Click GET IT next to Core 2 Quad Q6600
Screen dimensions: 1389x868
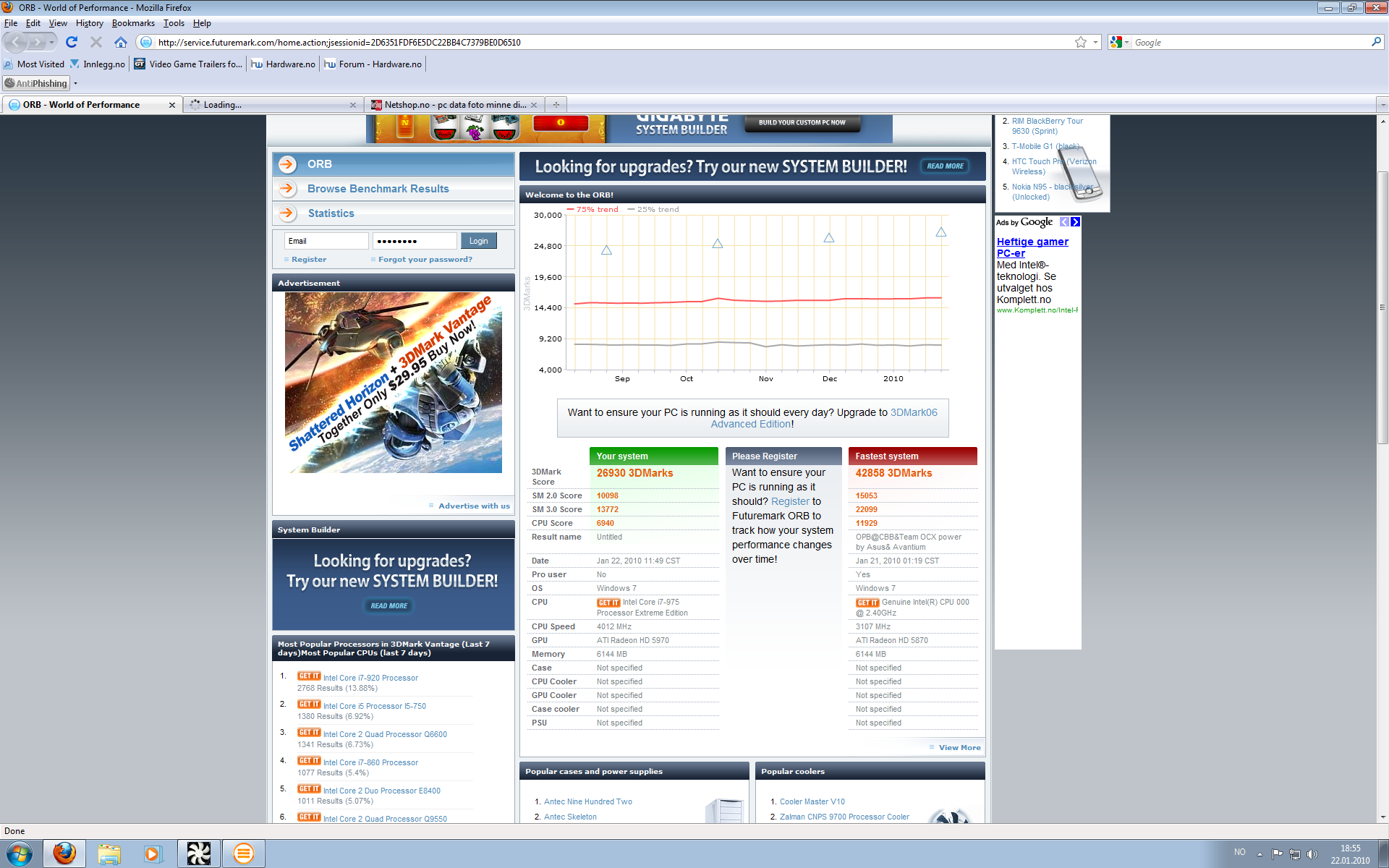pos(309,733)
